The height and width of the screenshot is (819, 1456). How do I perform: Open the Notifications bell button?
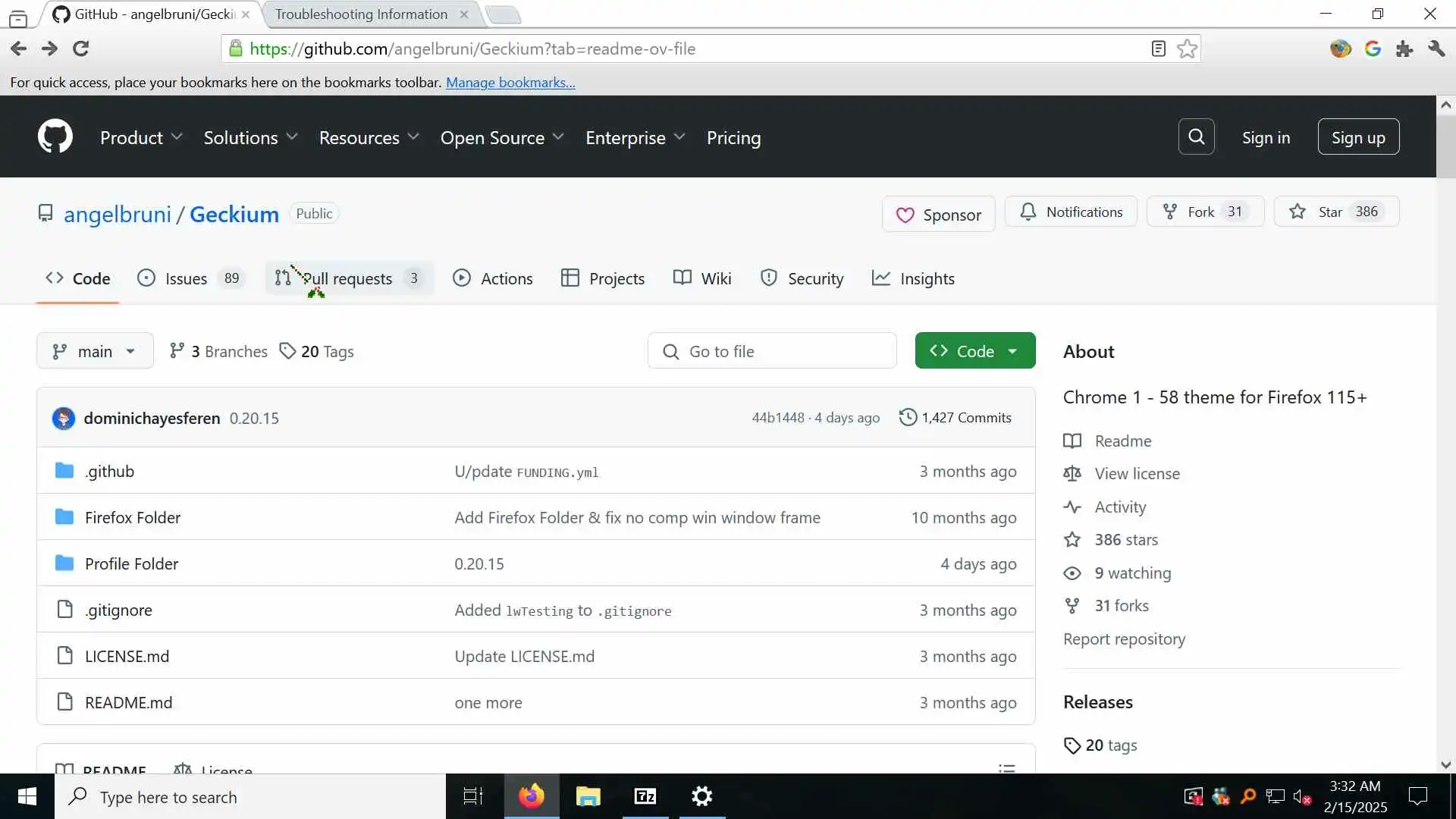pos(1071,212)
